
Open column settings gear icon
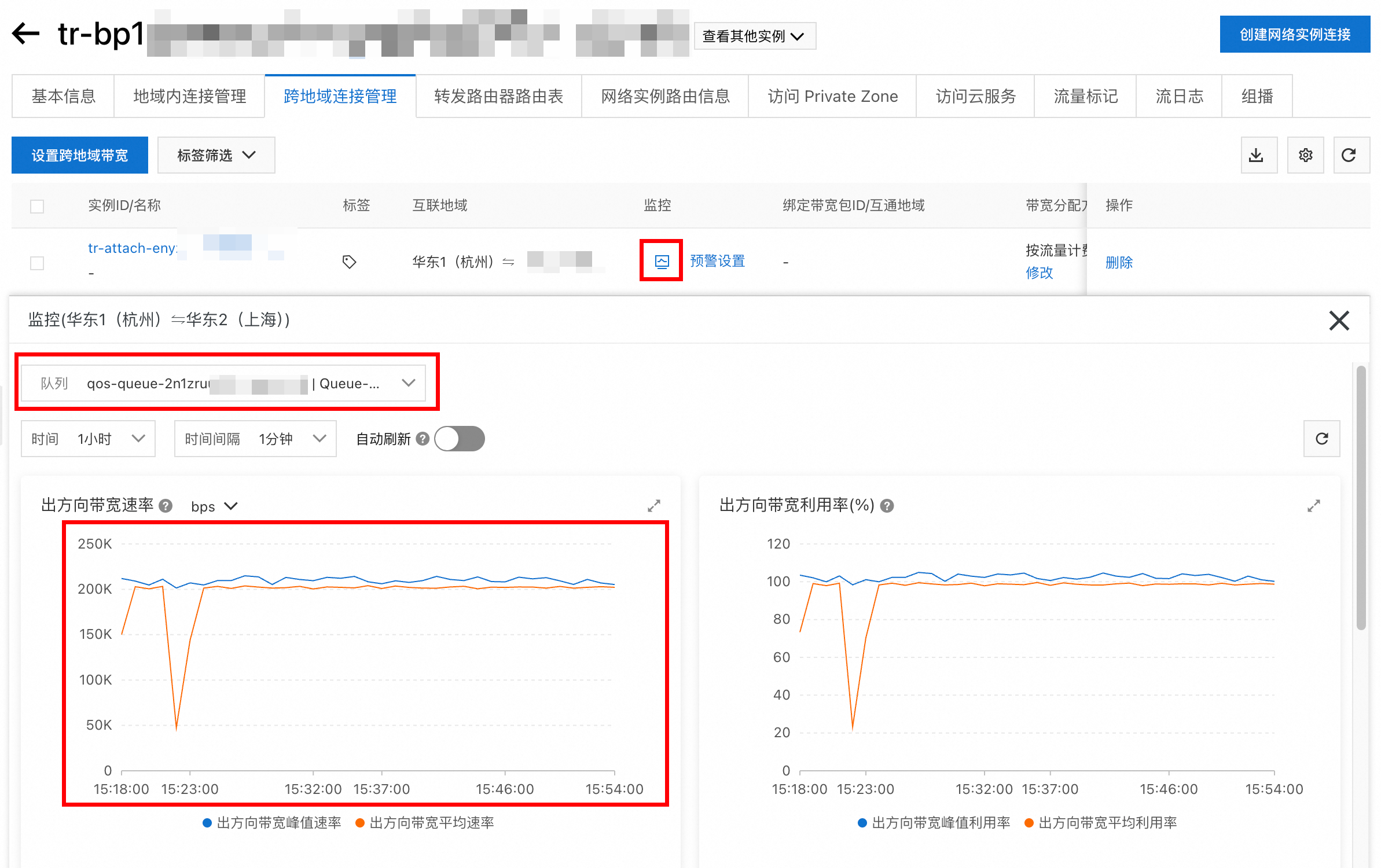(1305, 155)
